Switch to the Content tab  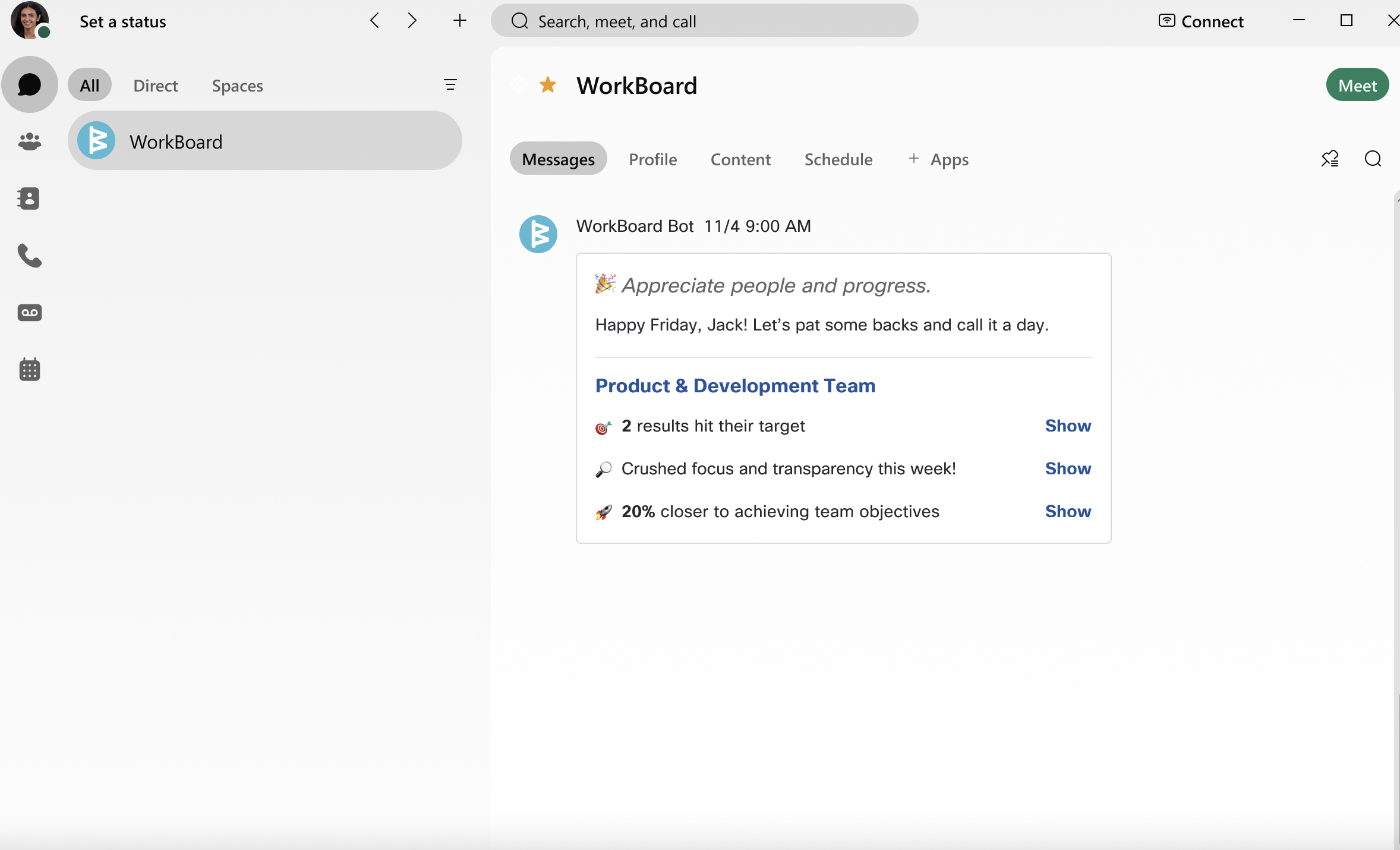tap(740, 159)
